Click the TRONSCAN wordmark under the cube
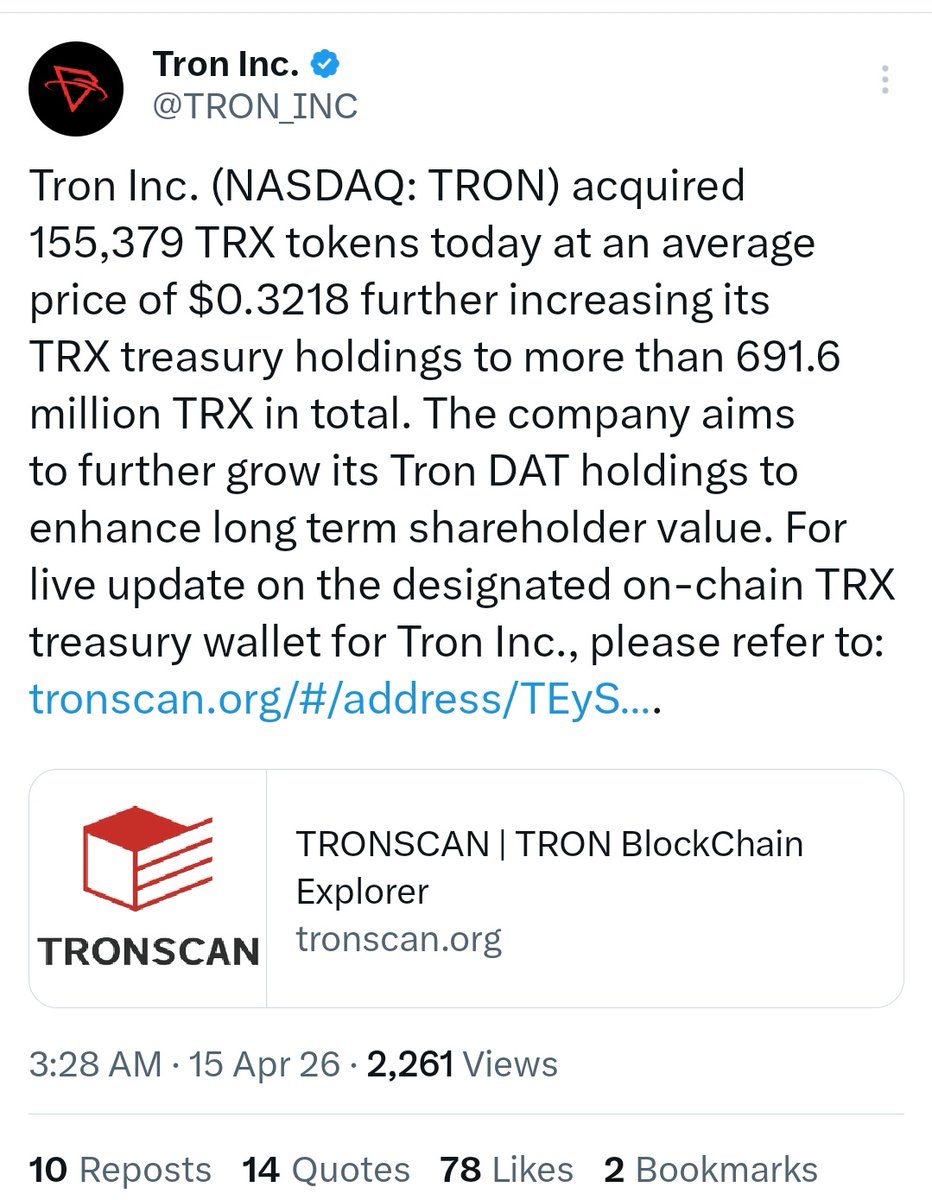This screenshot has width=932, height=1200. pyautogui.click(x=149, y=951)
